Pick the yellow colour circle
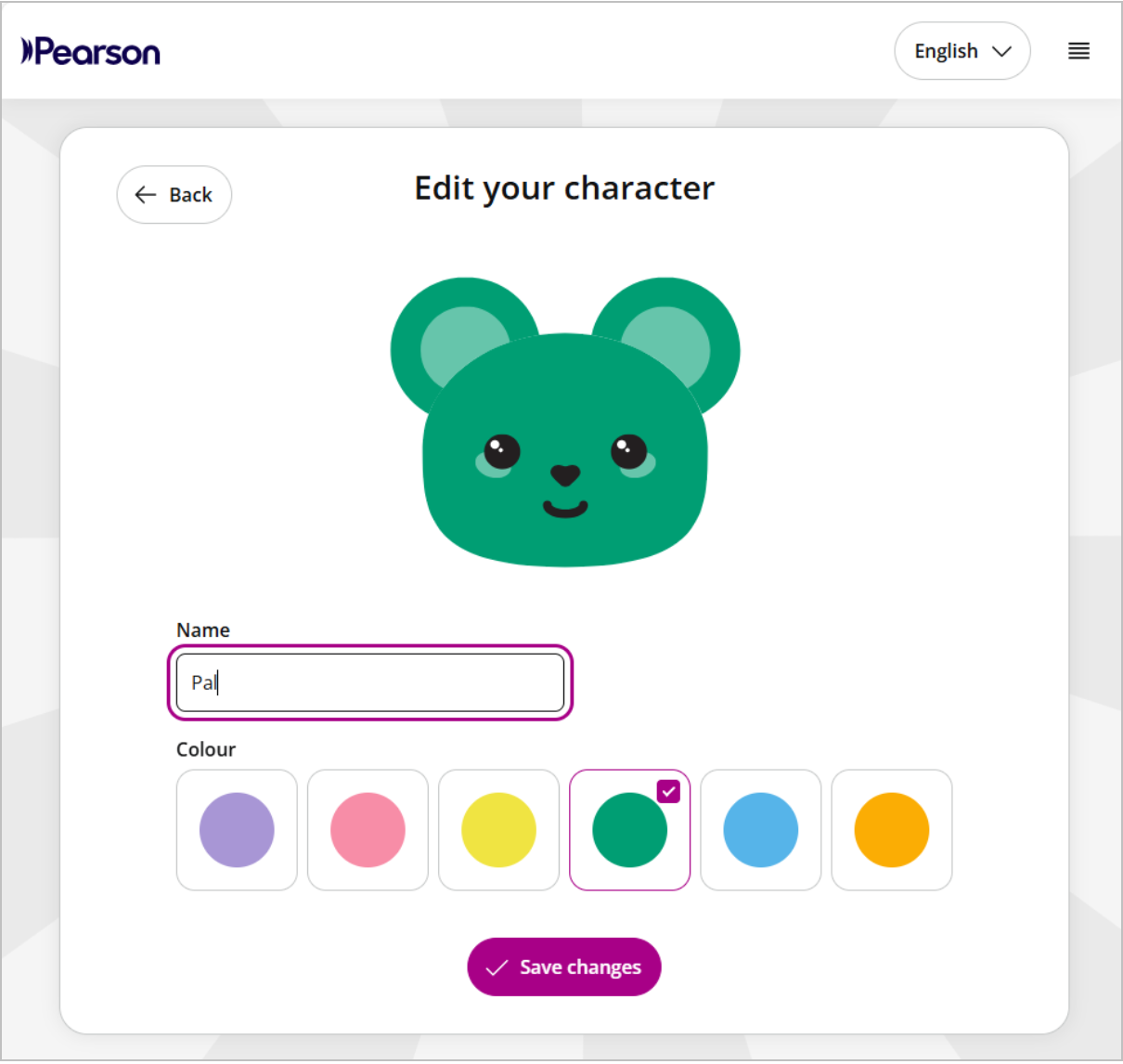This screenshot has width=1123, height=1064. (x=498, y=830)
